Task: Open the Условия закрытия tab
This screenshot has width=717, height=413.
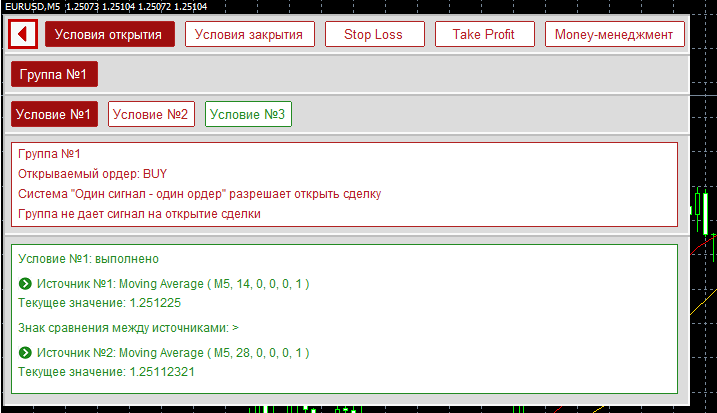Action: 249,34
